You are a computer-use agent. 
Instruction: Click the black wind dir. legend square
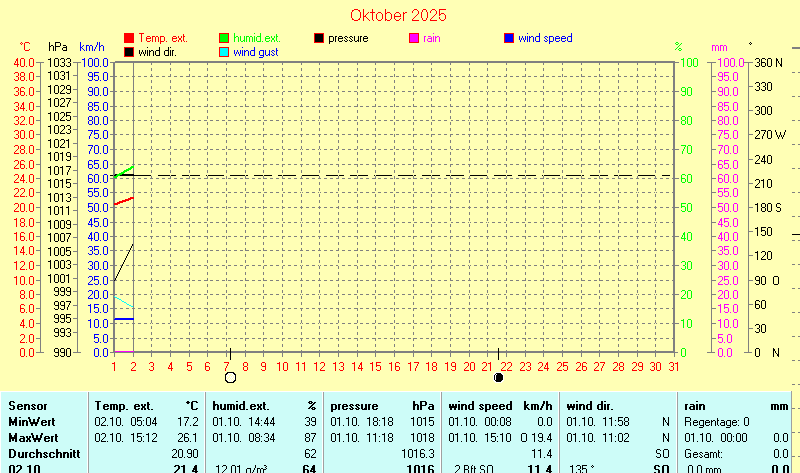pyautogui.click(x=129, y=52)
